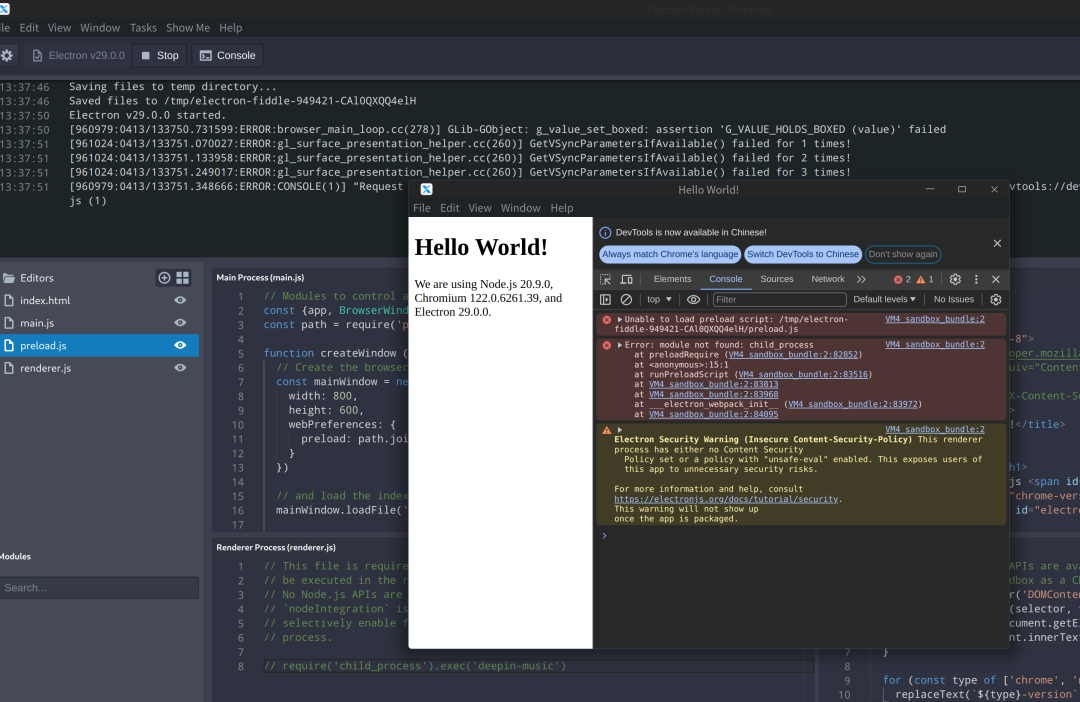Click the editors grid layout icon
This screenshot has height=702, width=1080.
tap(183, 278)
